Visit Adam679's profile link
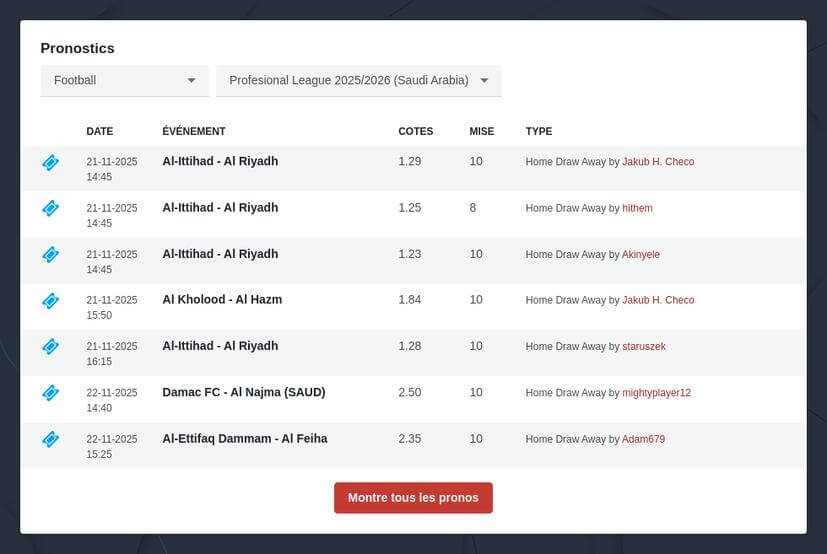827x554 pixels. (643, 439)
